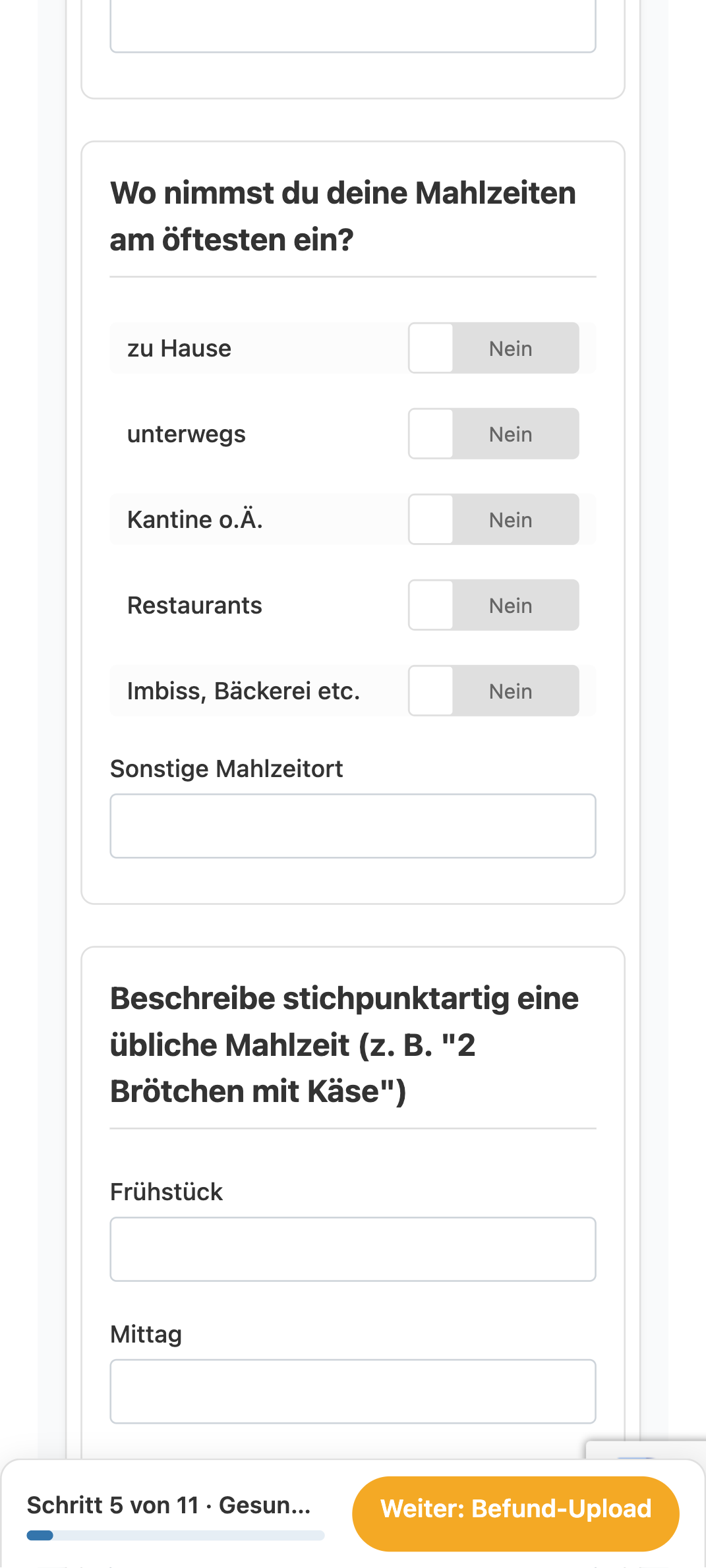
Task: Select the partially visible text field at top
Action: click(353, 25)
